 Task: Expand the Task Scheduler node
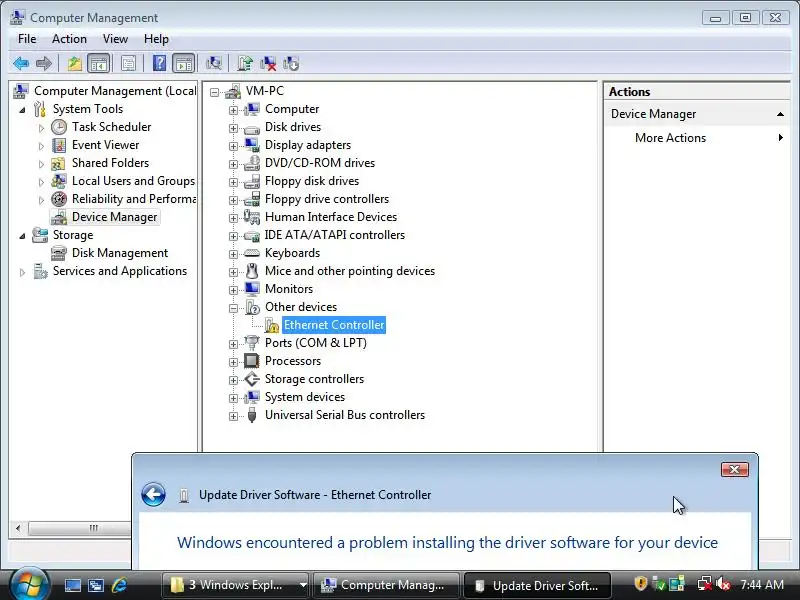click(x=41, y=128)
